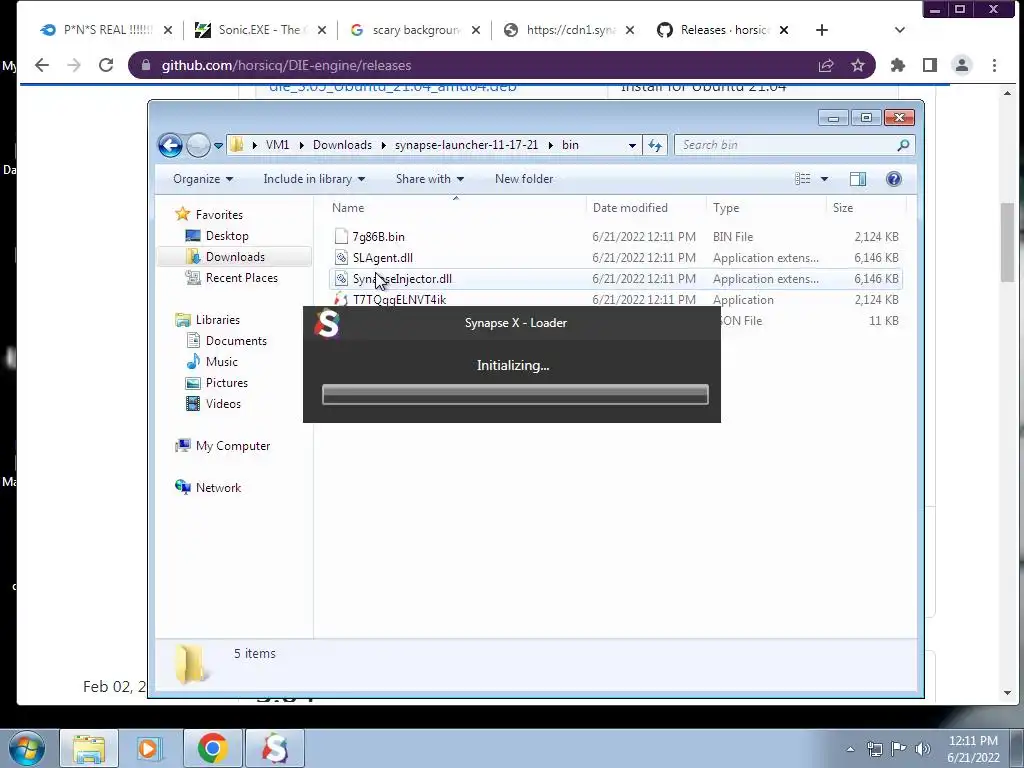
Task: Click Chrome back arrow
Action: (42, 65)
